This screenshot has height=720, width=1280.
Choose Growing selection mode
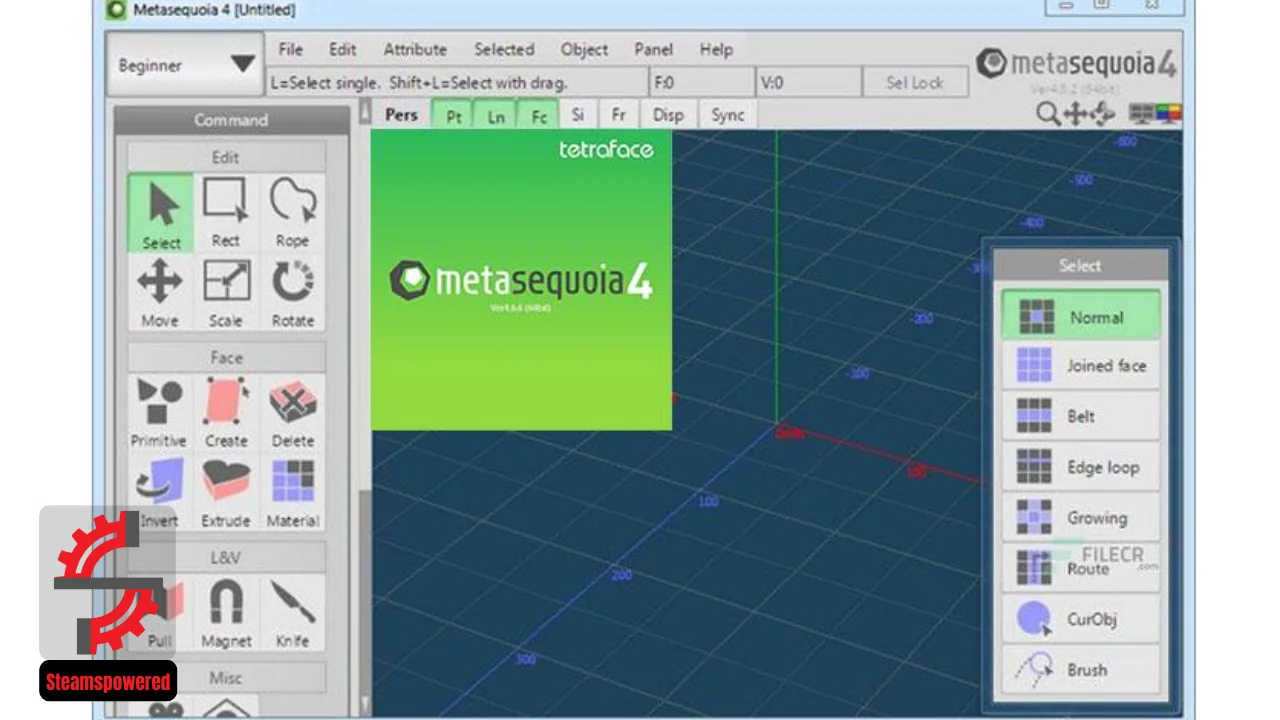(x=1080, y=517)
